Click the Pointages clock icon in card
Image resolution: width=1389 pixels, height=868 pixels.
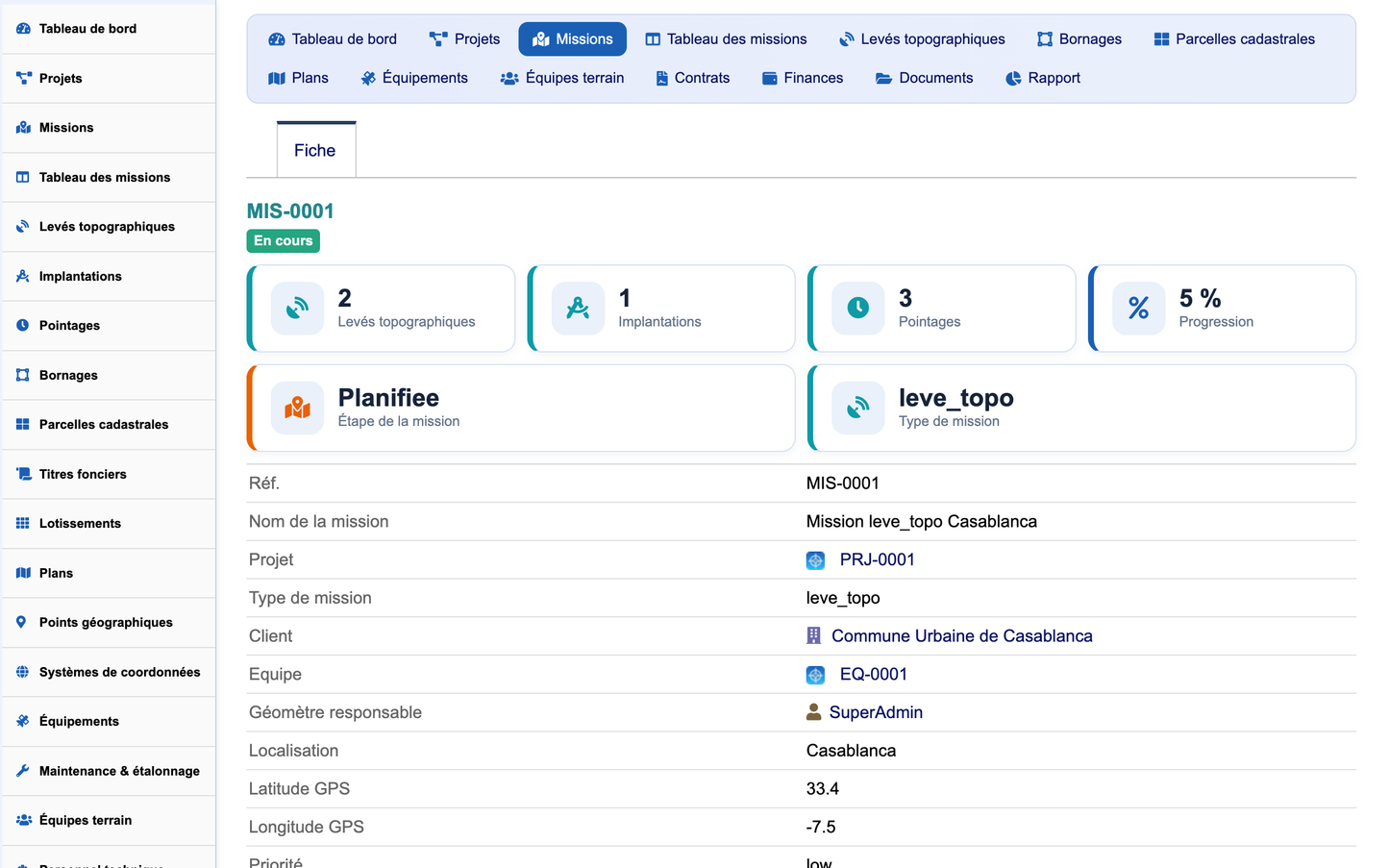click(x=857, y=308)
